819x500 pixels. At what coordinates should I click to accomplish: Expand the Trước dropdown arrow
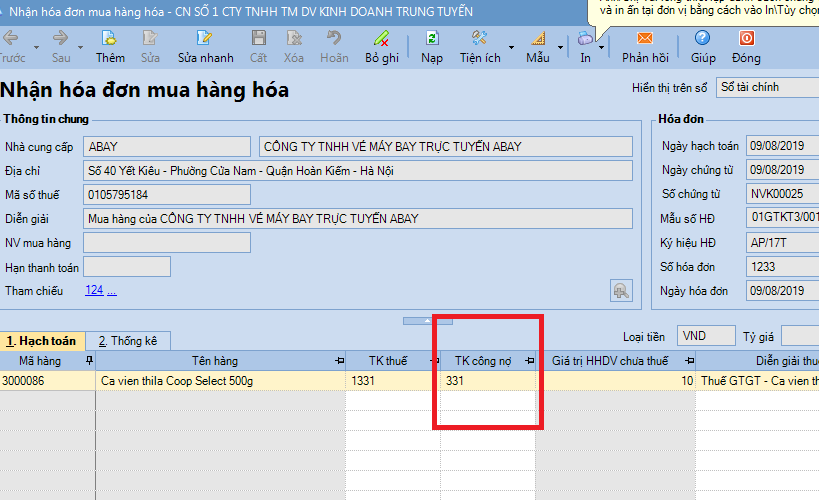pyautogui.click(x=36, y=48)
